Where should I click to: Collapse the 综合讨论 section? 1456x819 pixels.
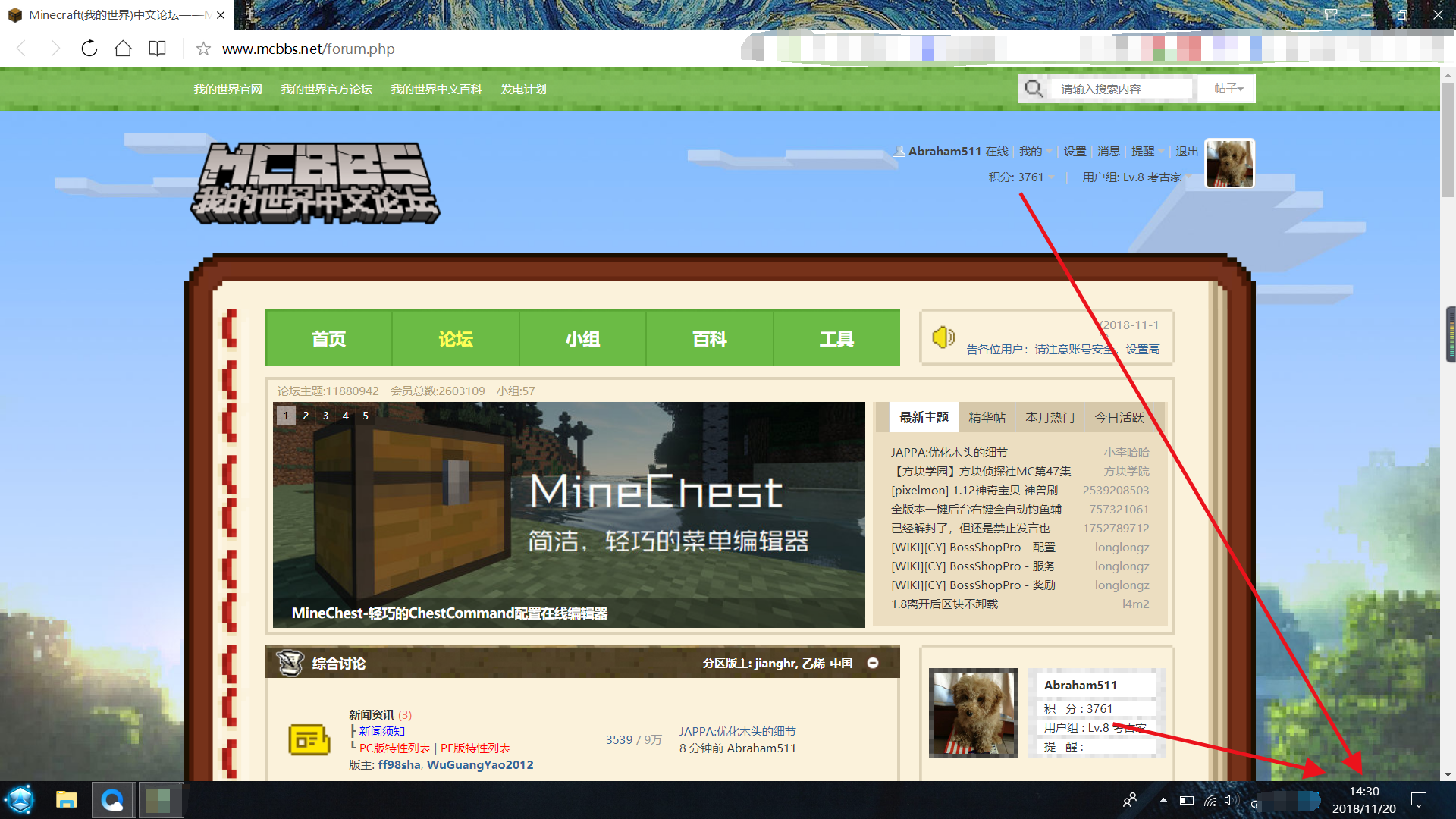873,663
